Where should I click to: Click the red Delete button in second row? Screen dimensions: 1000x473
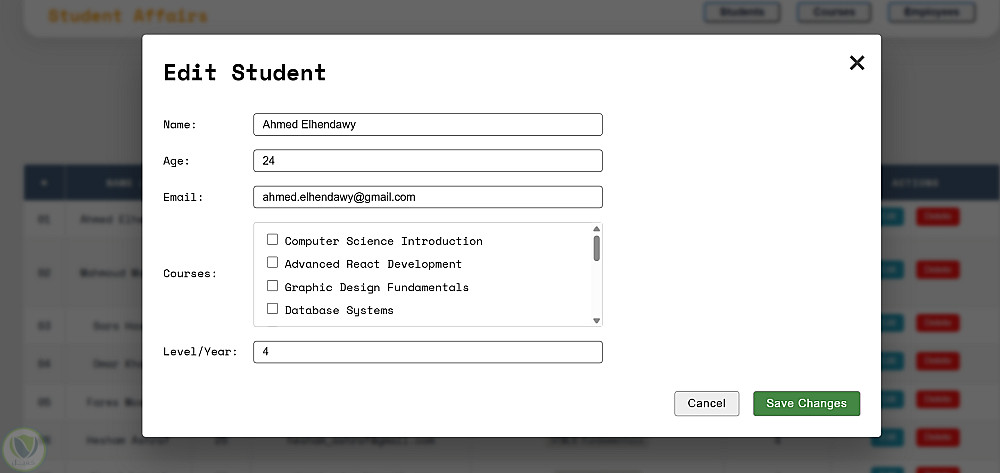pyautogui.click(x=937, y=269)
